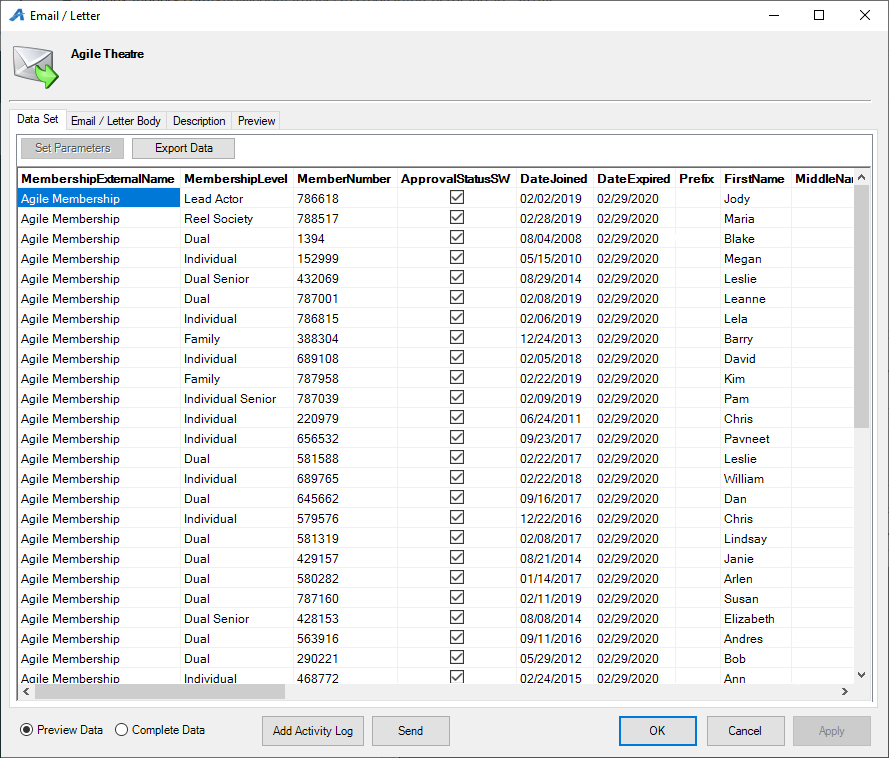Click the MemberNumber column header

(x=344, y=179)
